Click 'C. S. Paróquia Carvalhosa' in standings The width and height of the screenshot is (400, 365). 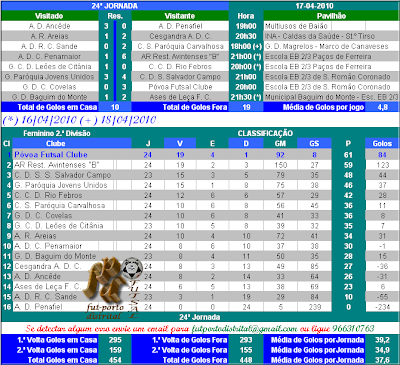[x=59, y=205]
